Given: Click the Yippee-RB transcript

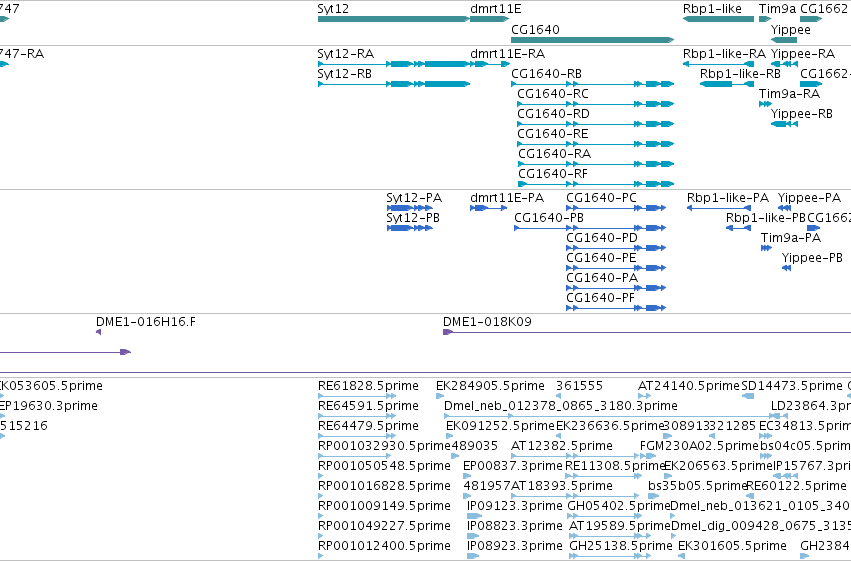Looking at the screenshot, I should click(x=784, y=124).
